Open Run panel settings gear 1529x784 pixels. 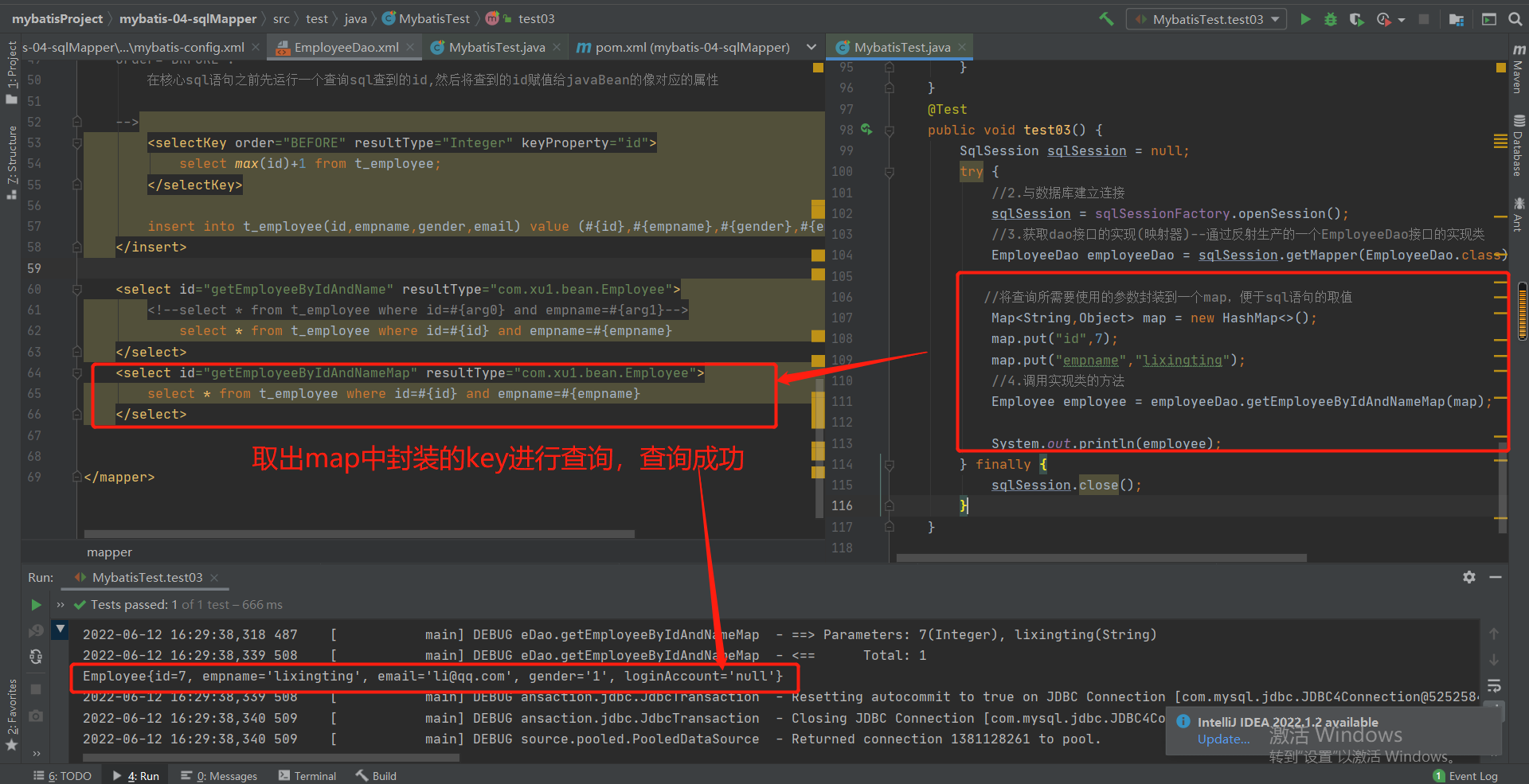point(1469,577)
